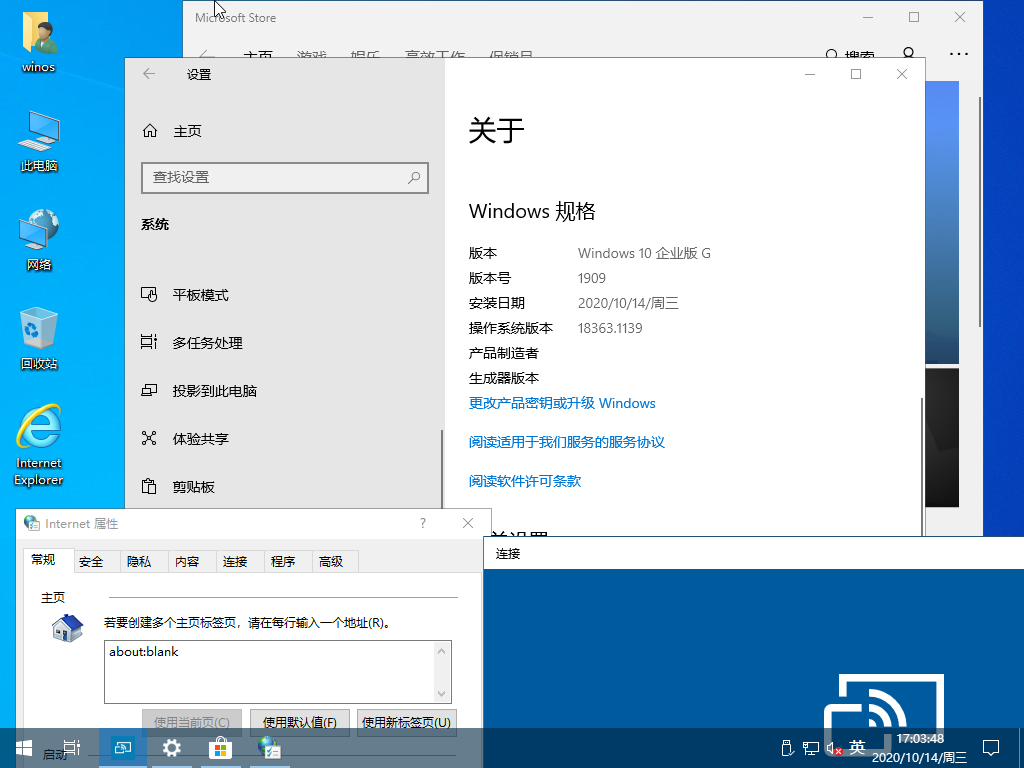Open Task View on the taskbar
This screenshot has width=1024, height=768.
72,748
